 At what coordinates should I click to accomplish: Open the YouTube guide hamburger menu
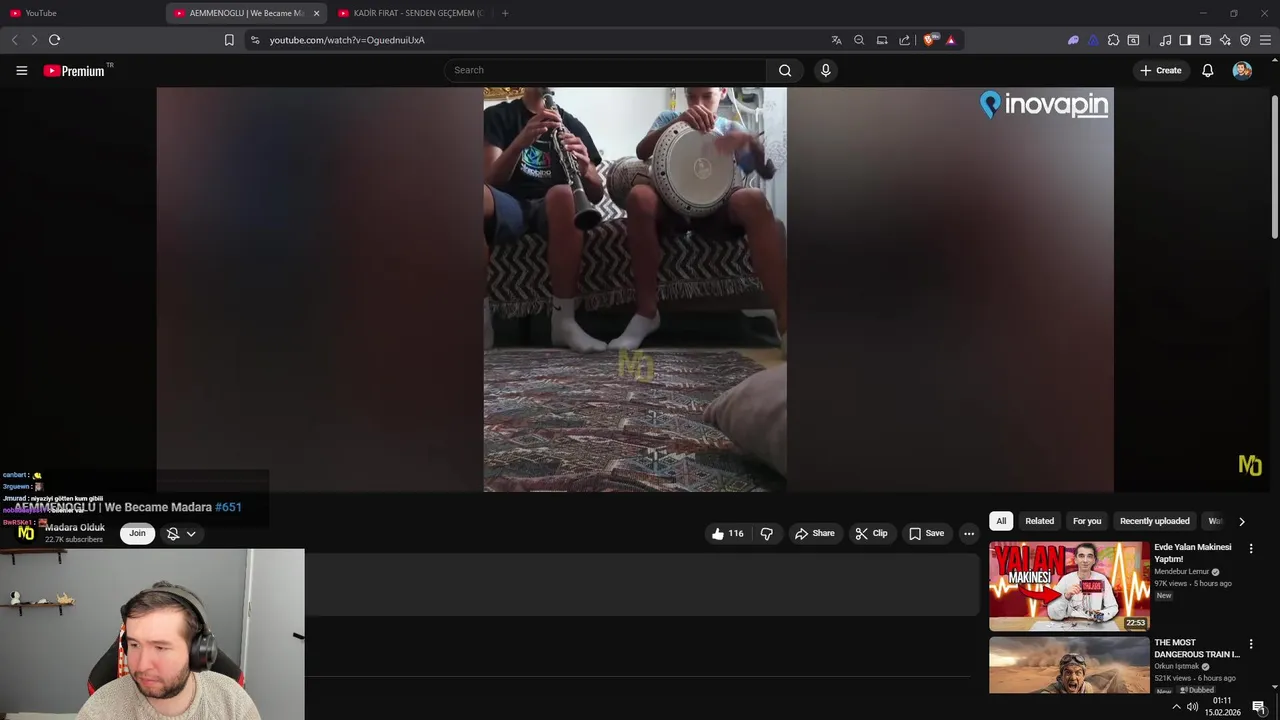click(21, 70)
